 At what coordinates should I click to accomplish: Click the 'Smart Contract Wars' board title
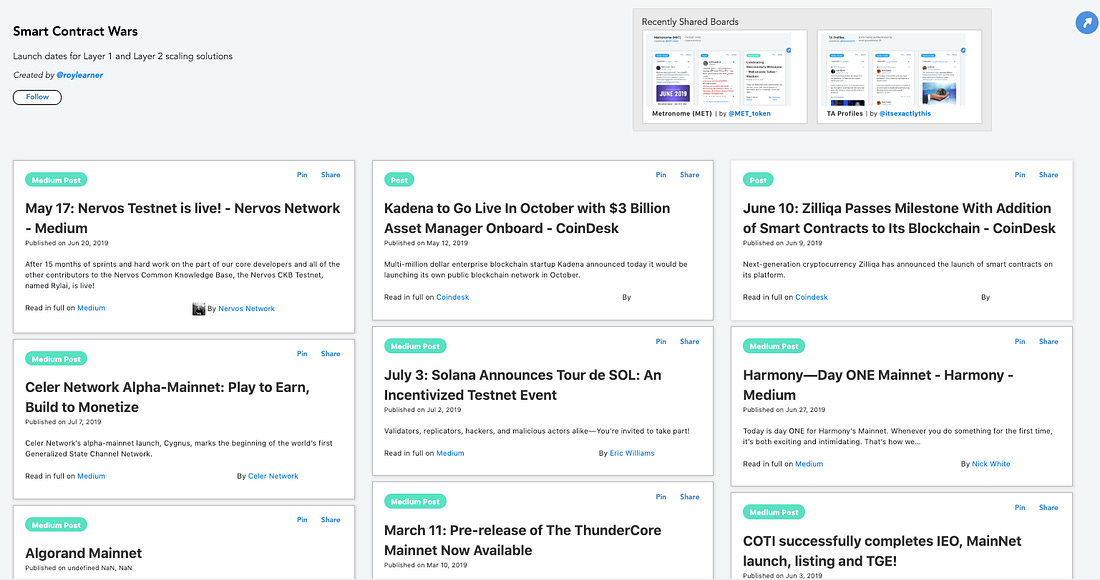[75, 32]
